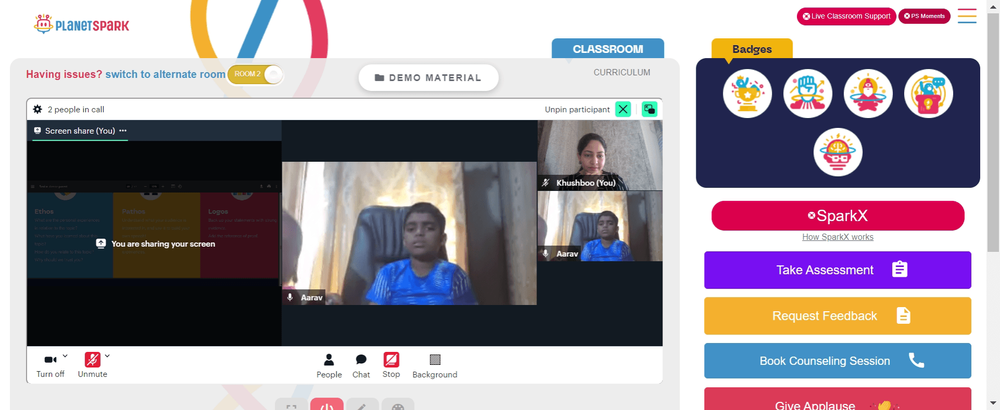Screen dimensions: 1000x410
Task: Click the meditating wizard badge
Action: click(868, 93)
